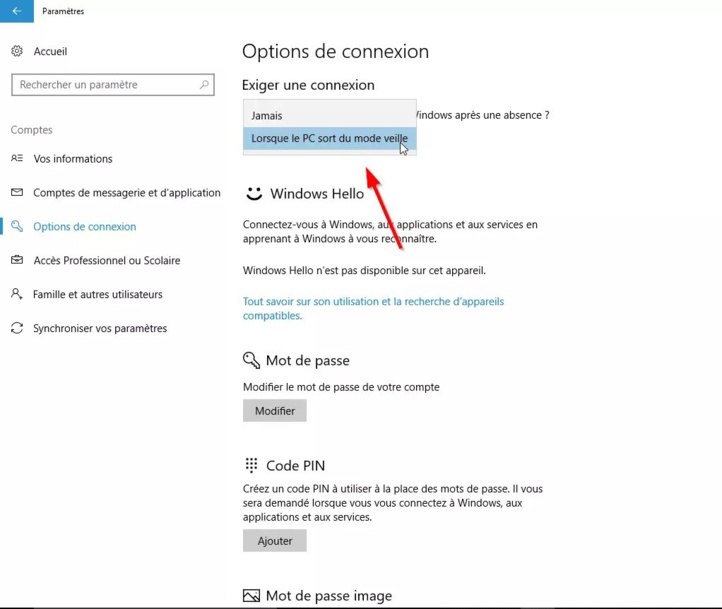Click the Accueil gear icon
Image resolution: width=722 pixels, height=609 pixels.
(17, 51)
